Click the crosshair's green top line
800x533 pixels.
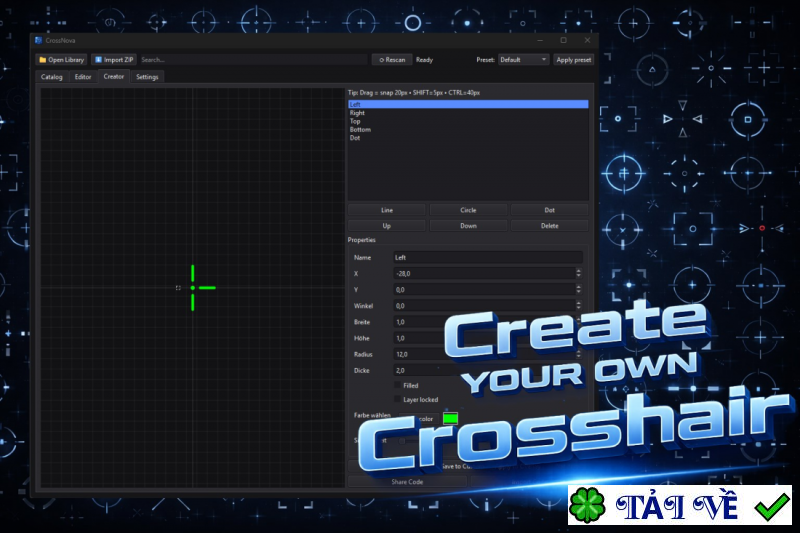pos(192,273)
